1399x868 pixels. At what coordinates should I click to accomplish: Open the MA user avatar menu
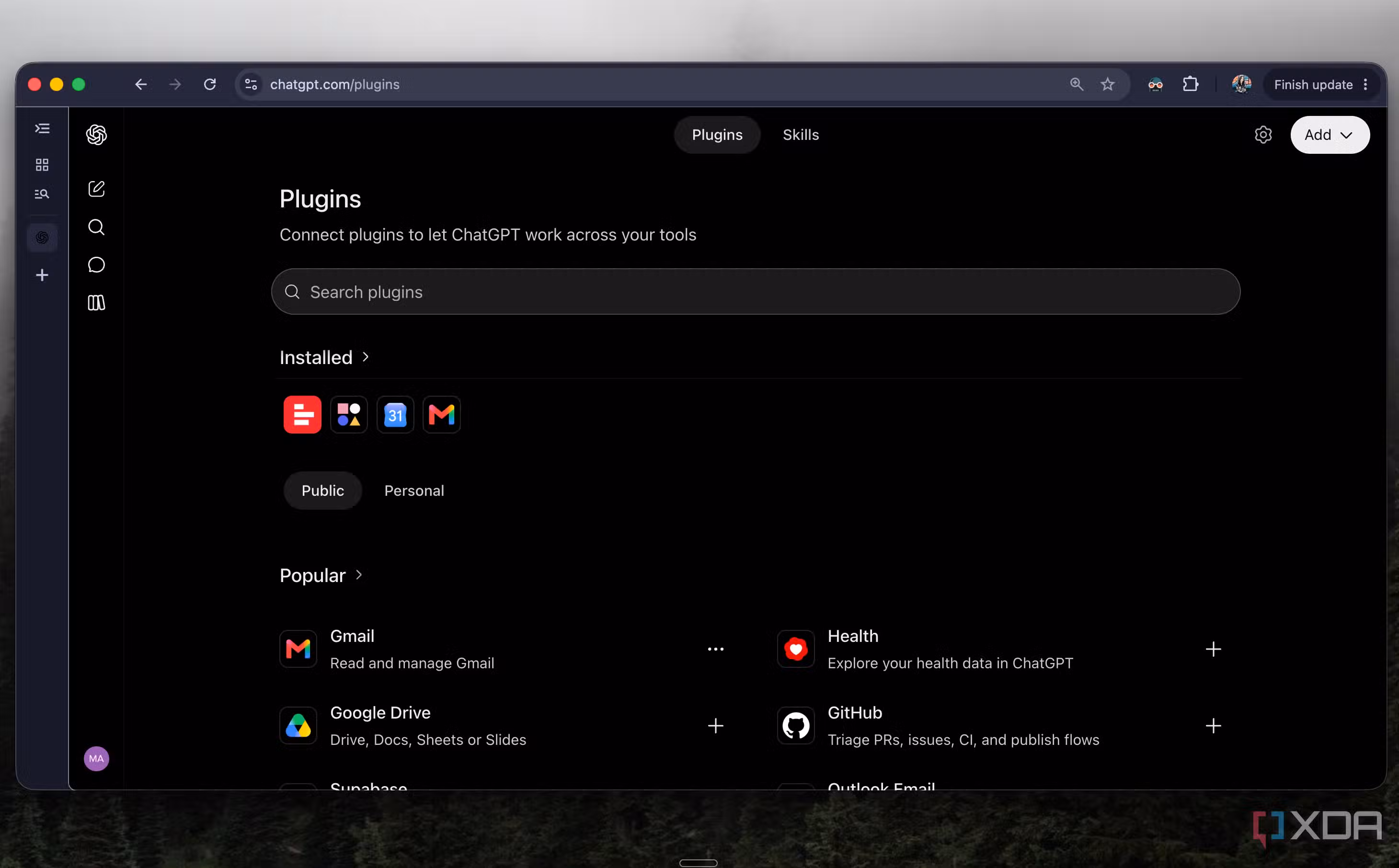tap(96, 759)
